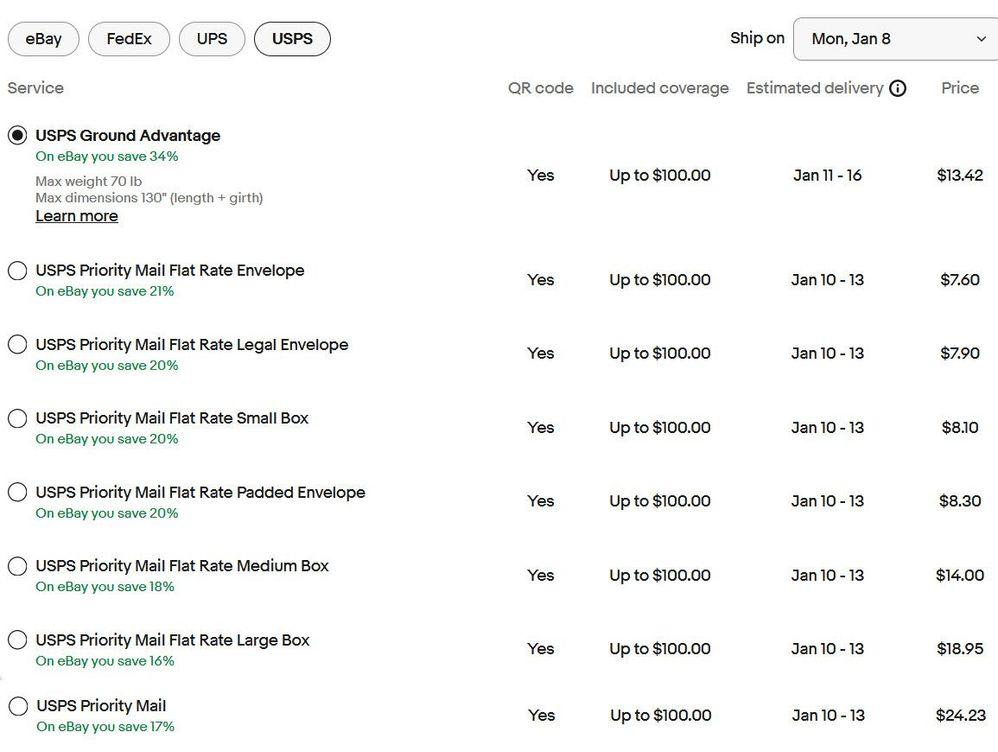Select Priority Mail Flat Rate Padded Envelope

click(x=17, y=492)
